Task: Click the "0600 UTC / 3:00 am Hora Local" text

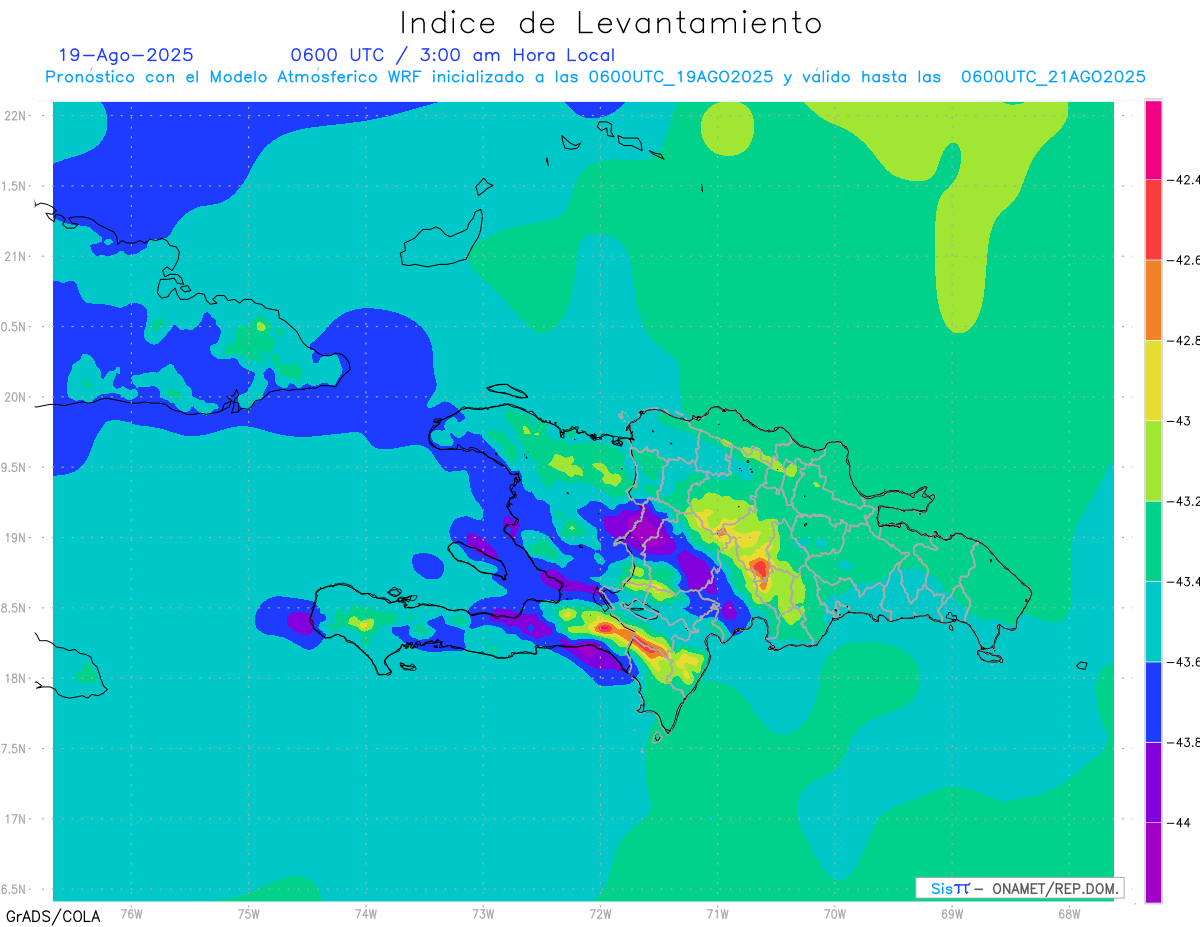Action: [453, 55]
